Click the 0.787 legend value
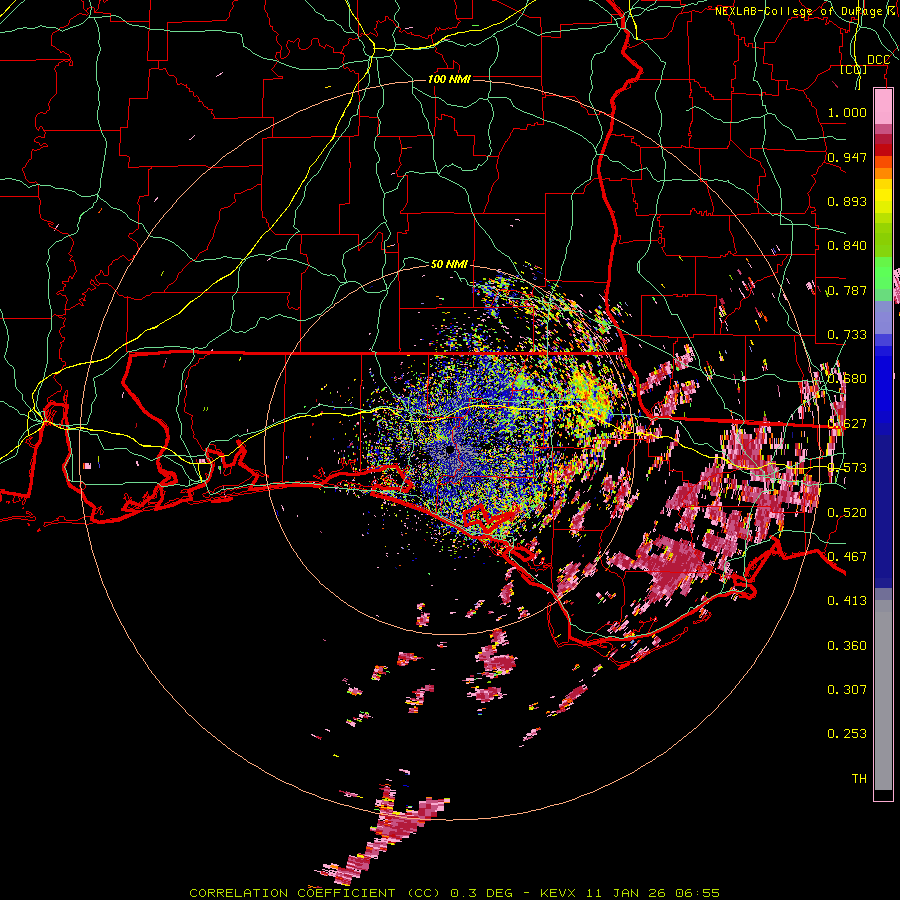Viewport: 900px width, 900px height. 847,290
